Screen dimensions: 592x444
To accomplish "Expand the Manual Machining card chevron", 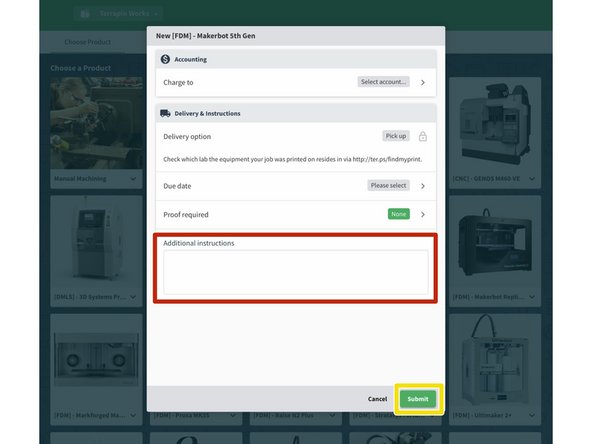I will pyautogui.click(x=133, y=179).
